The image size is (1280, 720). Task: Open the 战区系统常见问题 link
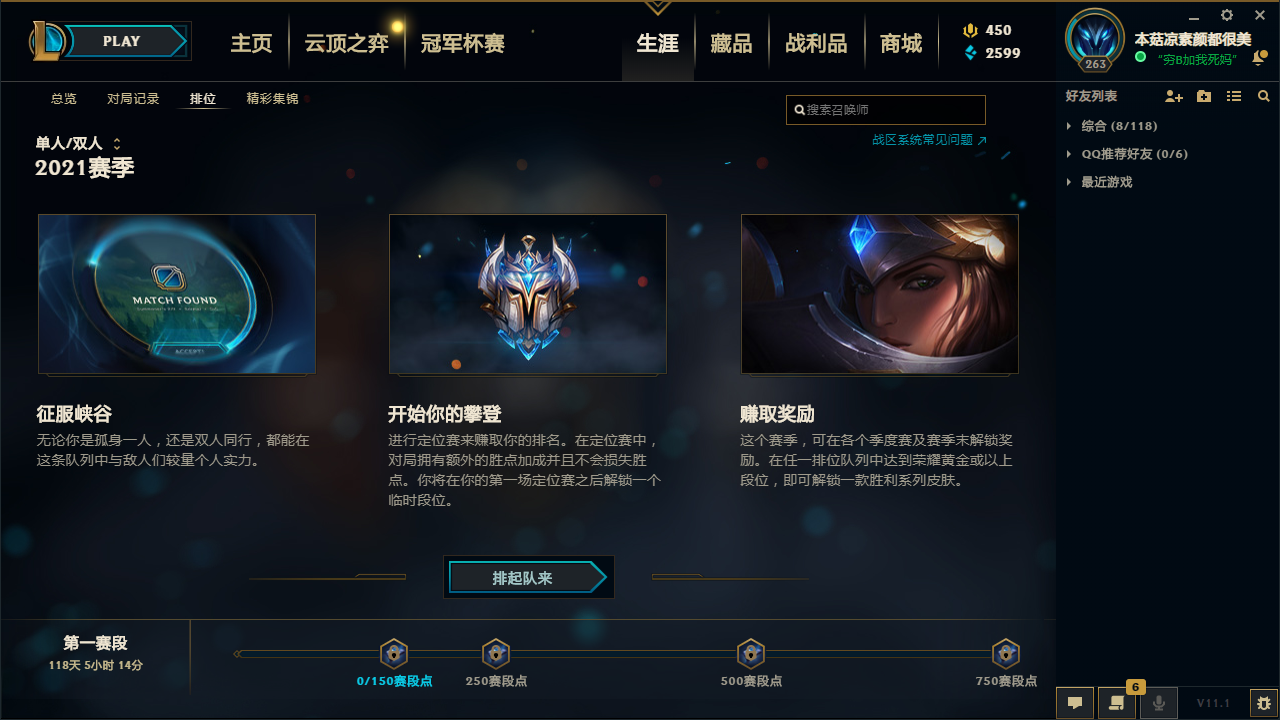(x=929, y=140)
